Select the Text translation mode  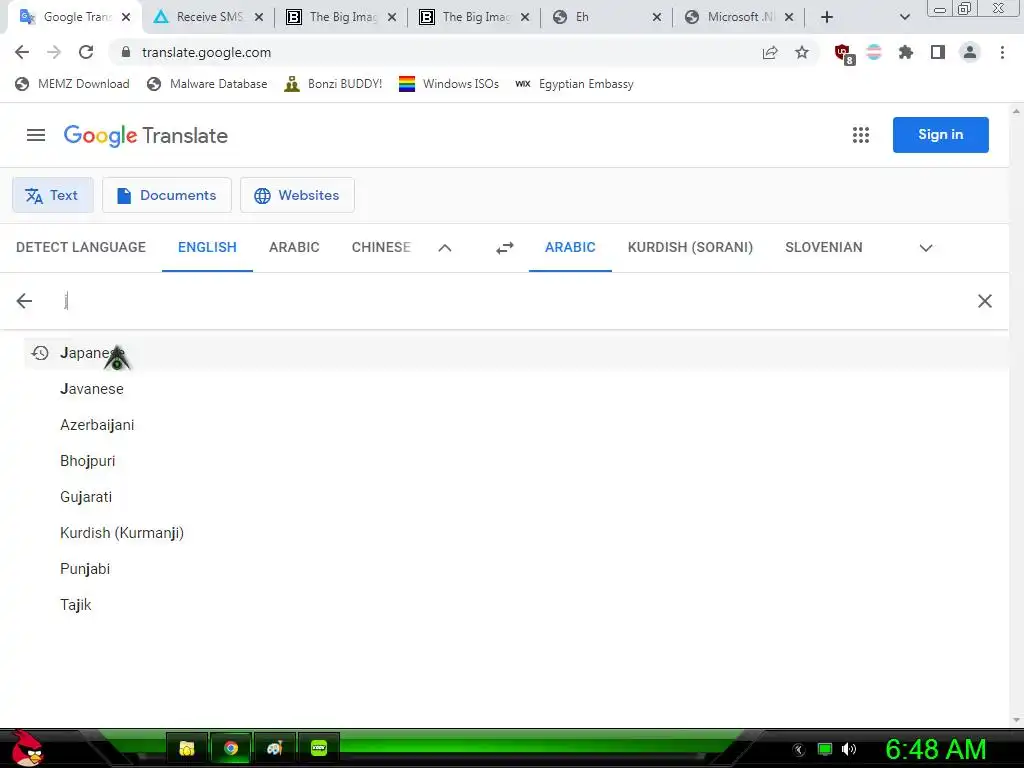click(x=53, y=195)
